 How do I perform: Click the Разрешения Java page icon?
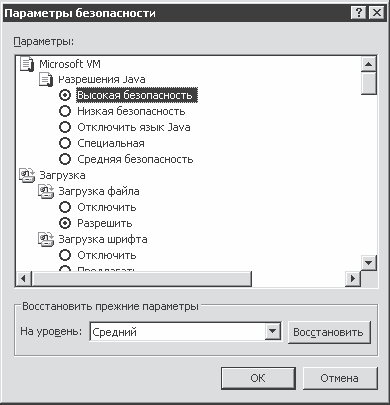coord(46,80)
